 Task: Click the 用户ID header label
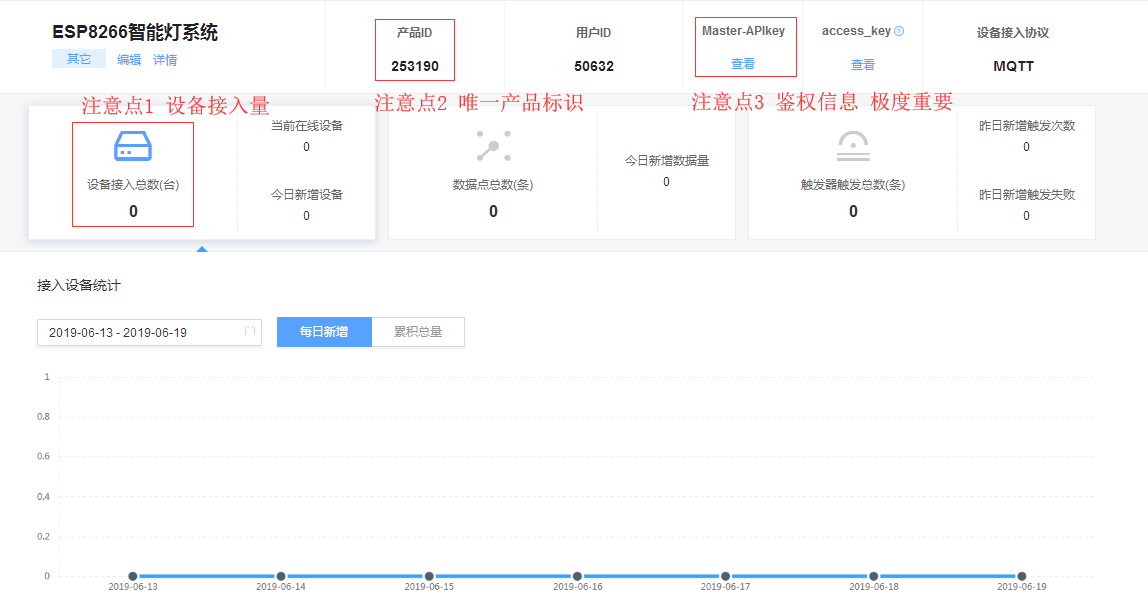[x=594, y=32]
